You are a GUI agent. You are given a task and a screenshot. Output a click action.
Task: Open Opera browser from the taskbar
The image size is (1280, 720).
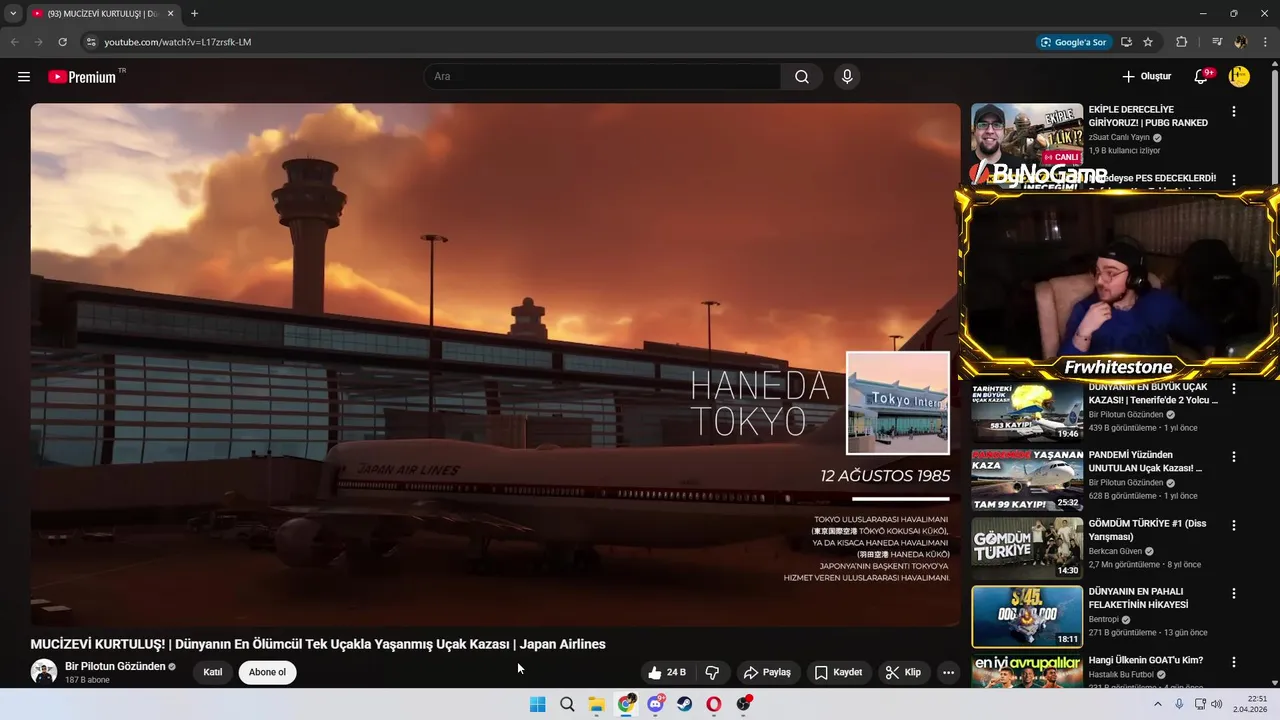pos(714,704)
